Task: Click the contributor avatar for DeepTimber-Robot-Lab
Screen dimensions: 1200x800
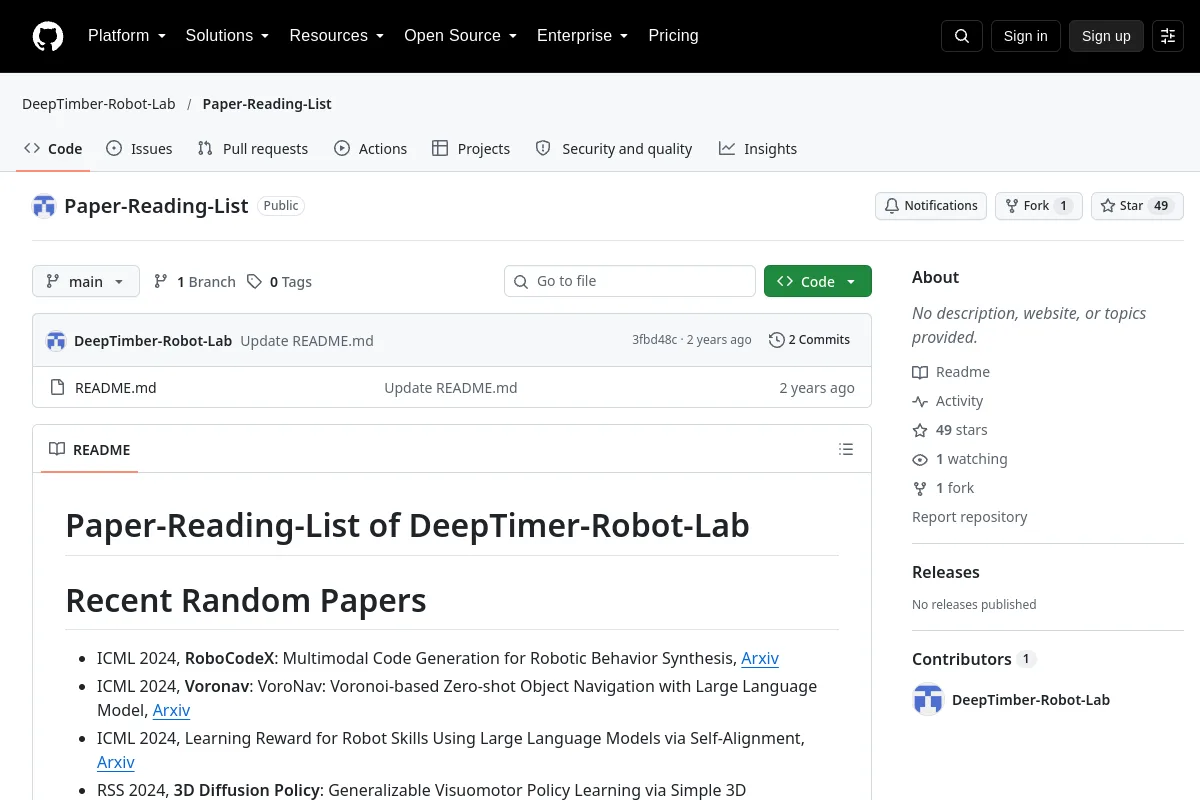Action: coord(928,700)
